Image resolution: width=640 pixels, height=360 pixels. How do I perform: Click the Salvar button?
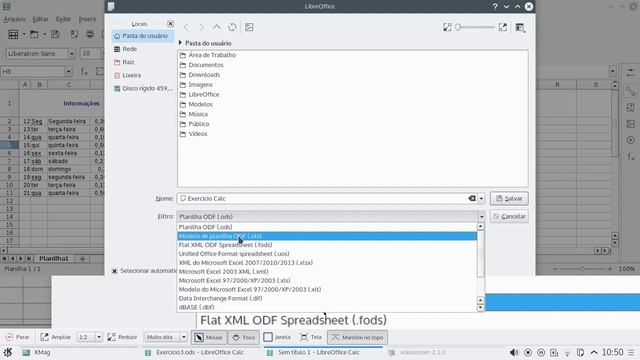point(509,198)
